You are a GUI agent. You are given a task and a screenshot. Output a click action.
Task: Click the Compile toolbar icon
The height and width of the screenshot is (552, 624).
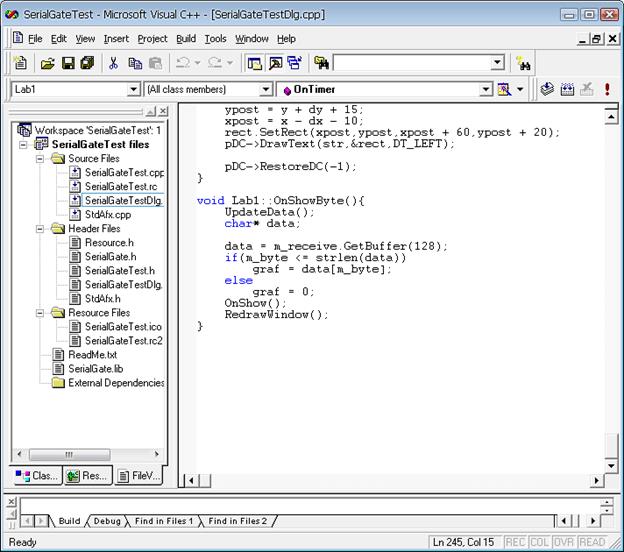click(x=547, y=89)
